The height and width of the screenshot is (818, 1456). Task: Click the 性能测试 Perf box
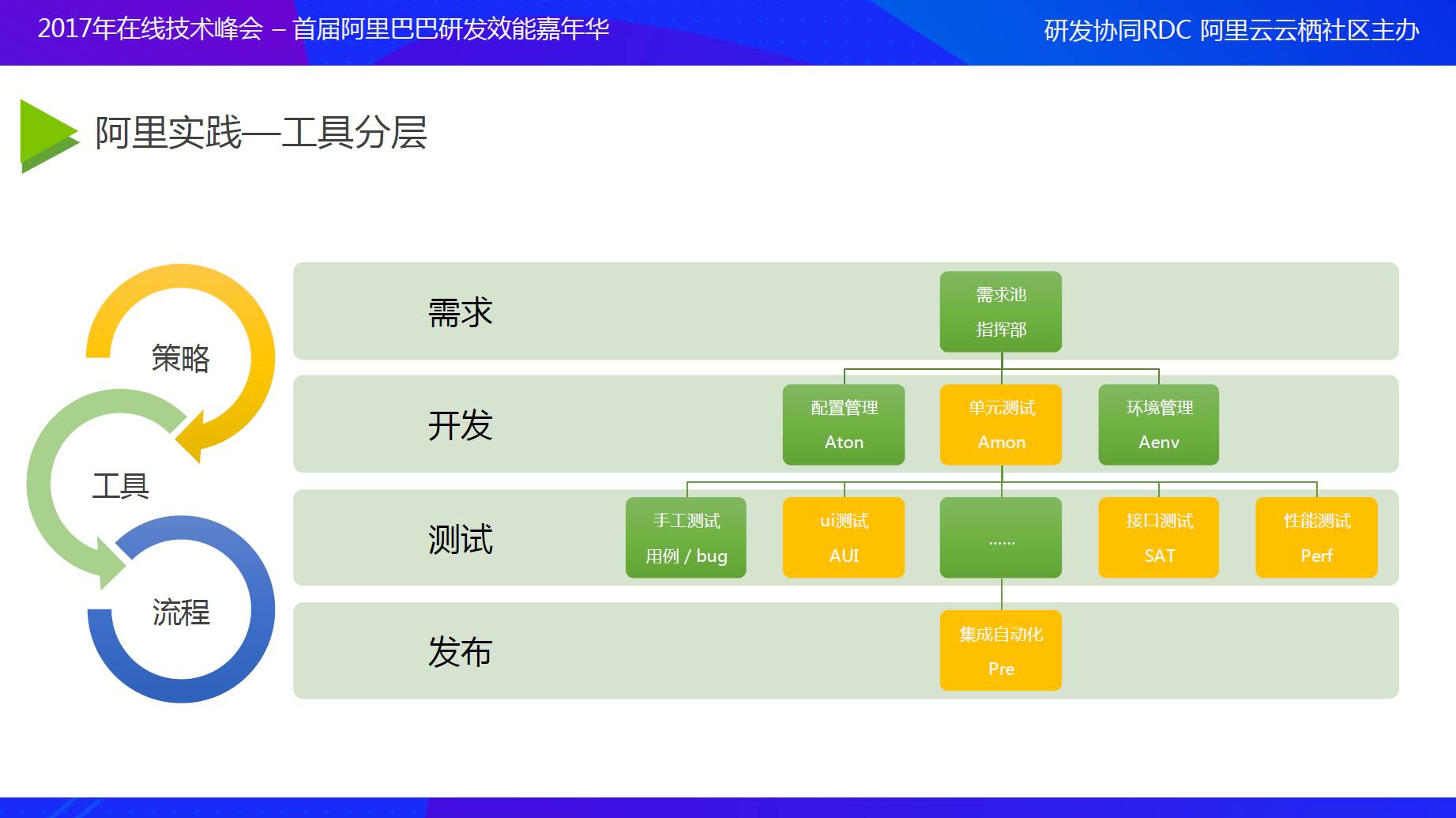(1317, 537)
